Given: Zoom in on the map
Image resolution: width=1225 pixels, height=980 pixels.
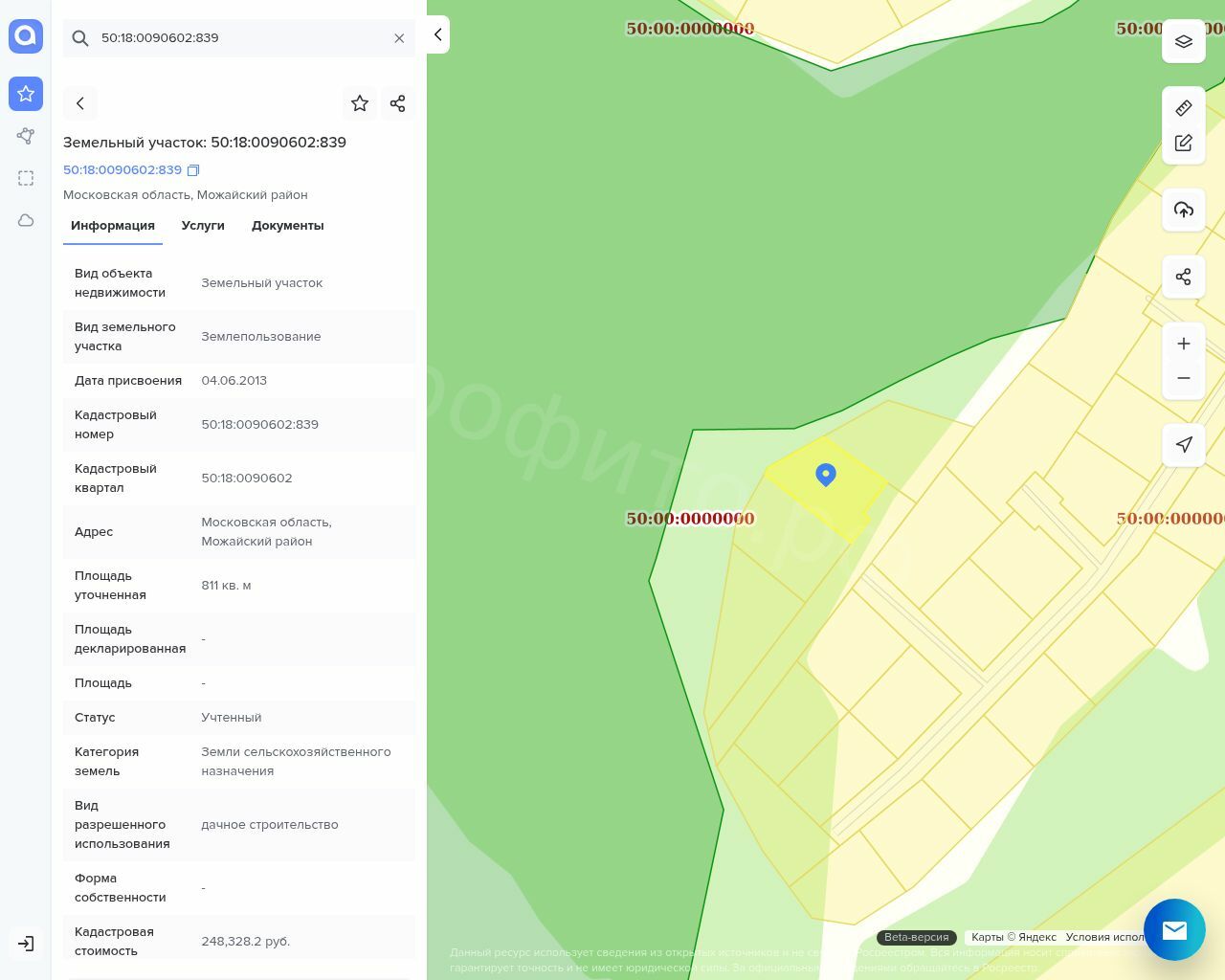Looking at the screenshot, I should (1183, 344).
